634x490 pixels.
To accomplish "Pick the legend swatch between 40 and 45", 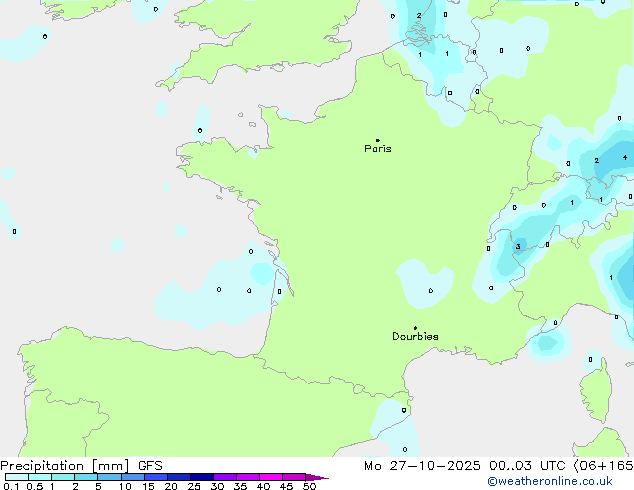I will tap(271, 477).
